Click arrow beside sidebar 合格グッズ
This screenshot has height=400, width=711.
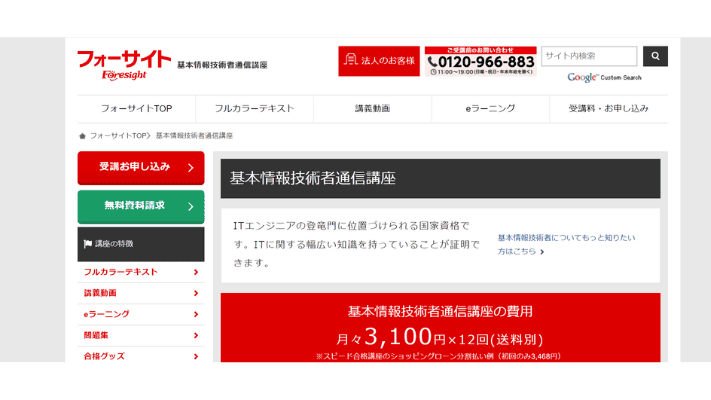click(196, 356)
